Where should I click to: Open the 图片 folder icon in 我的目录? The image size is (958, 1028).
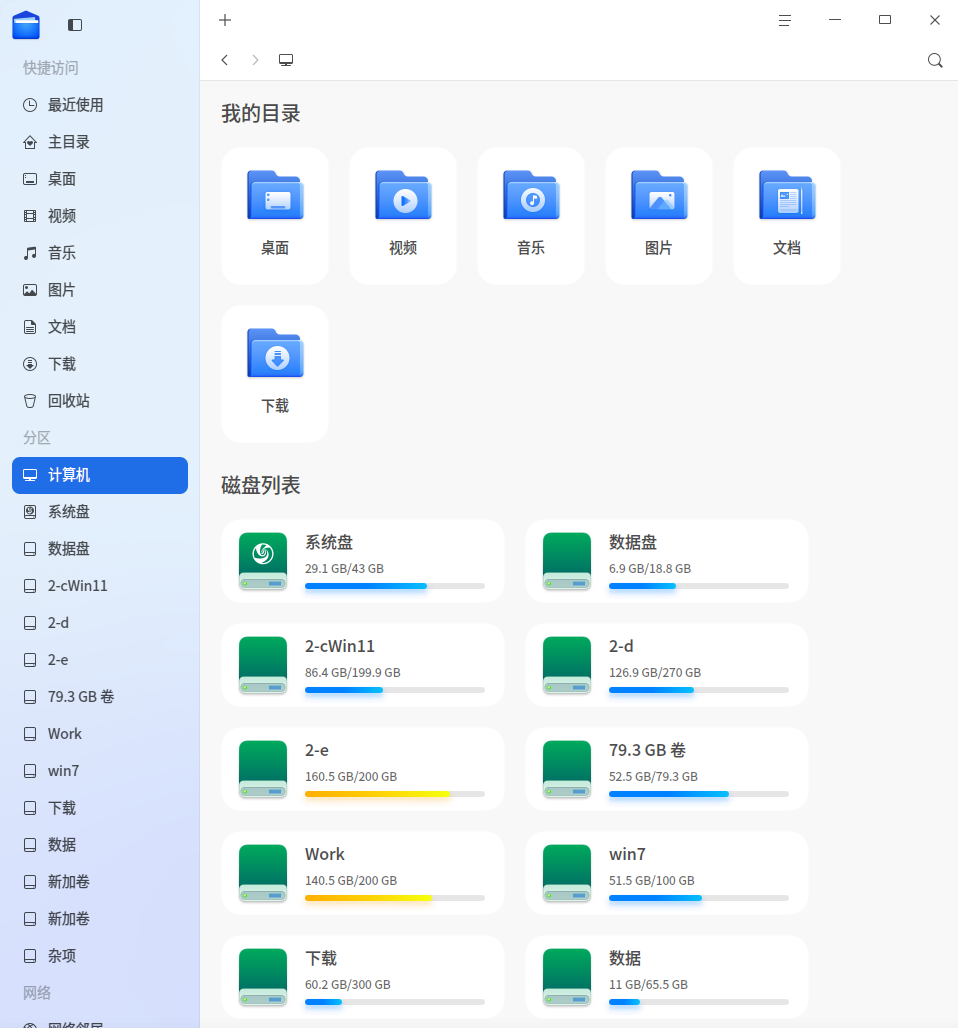tap(659, 195)
